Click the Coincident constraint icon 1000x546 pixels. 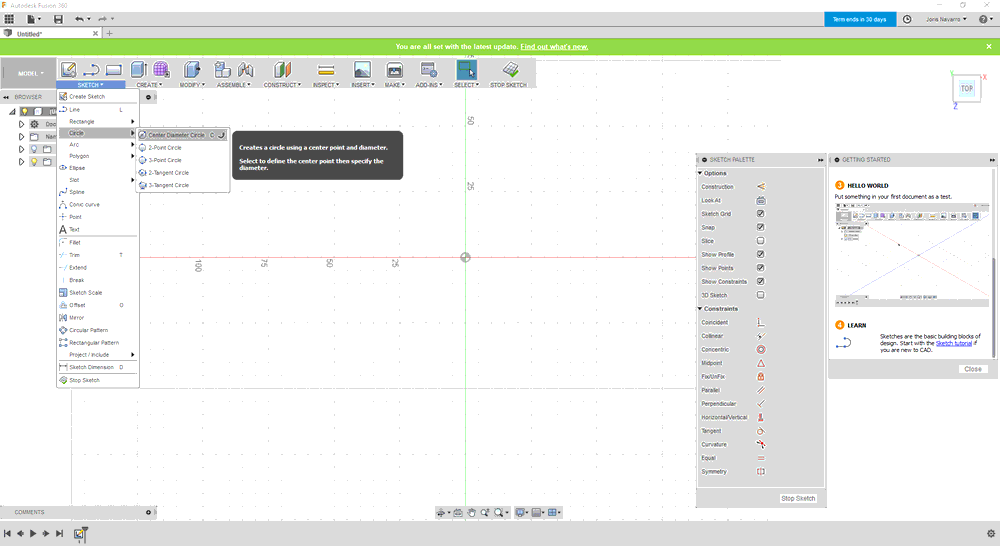[x=760, y=322]
